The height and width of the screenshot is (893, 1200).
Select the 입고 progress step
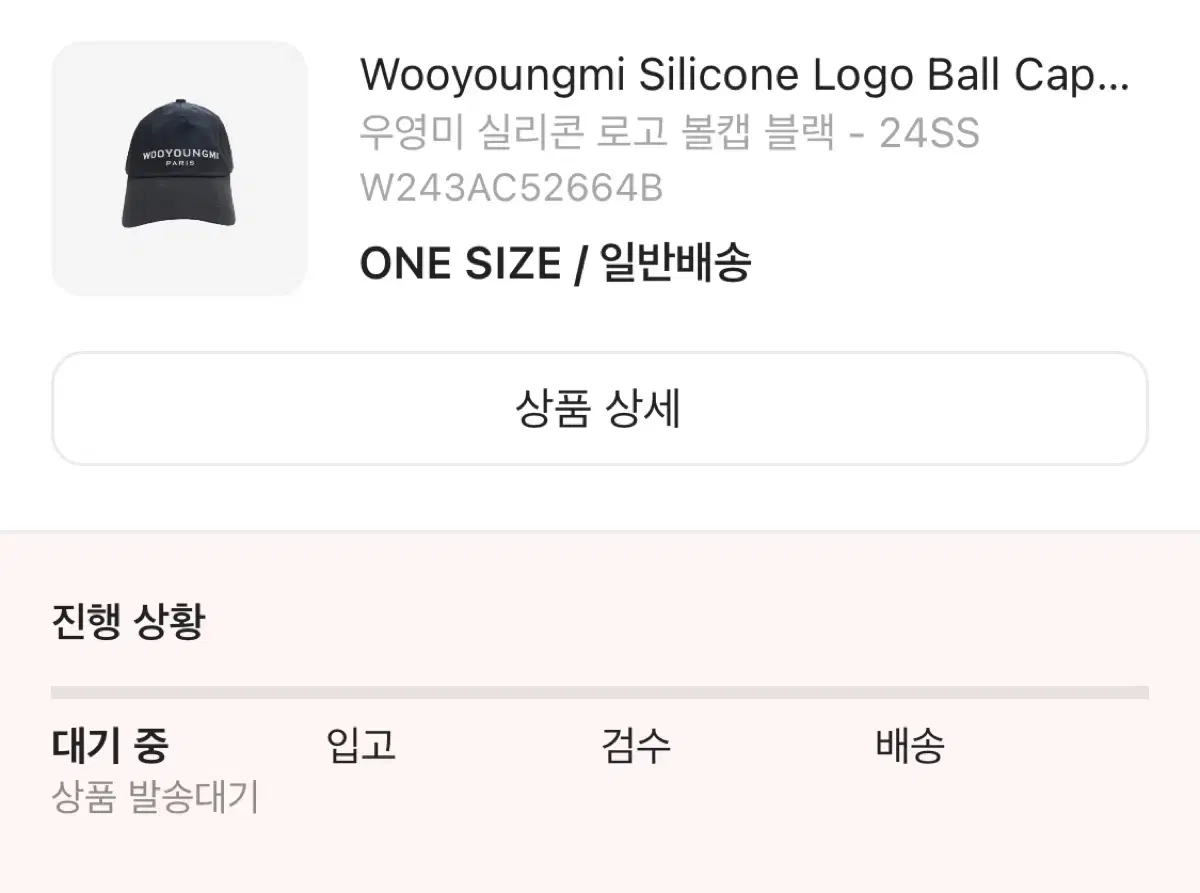point(361,745)
